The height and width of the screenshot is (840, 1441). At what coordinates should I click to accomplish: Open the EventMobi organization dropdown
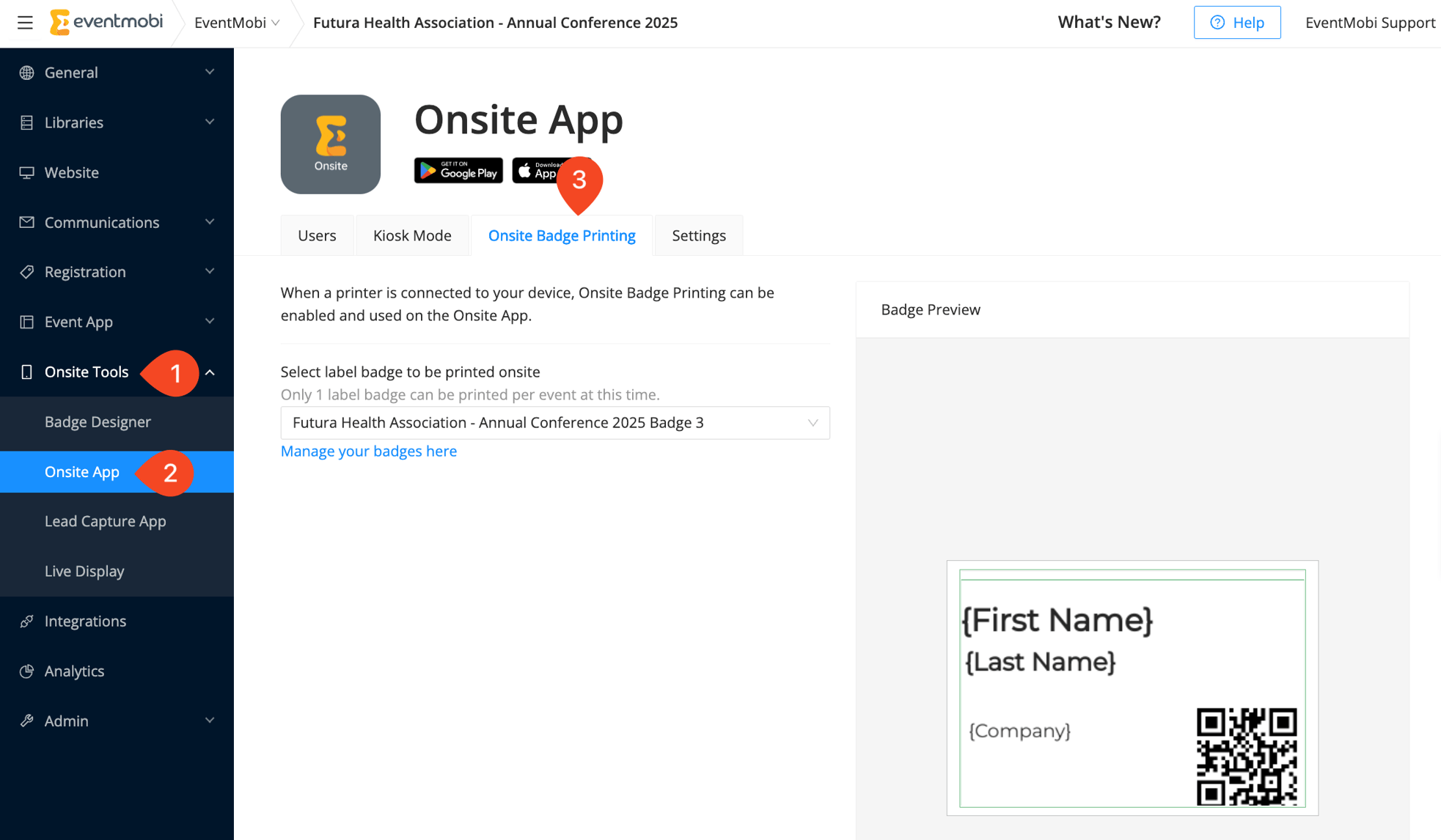pos(237,23)
